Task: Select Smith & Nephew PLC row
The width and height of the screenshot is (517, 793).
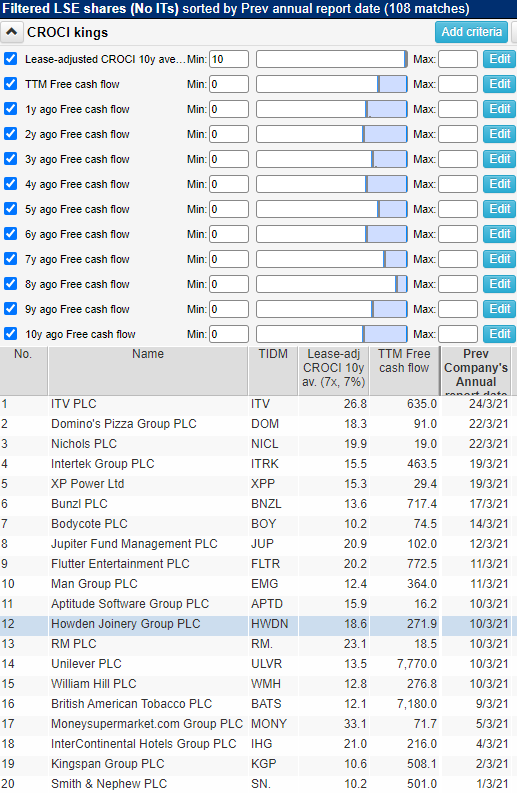Action: pos(256,783)
